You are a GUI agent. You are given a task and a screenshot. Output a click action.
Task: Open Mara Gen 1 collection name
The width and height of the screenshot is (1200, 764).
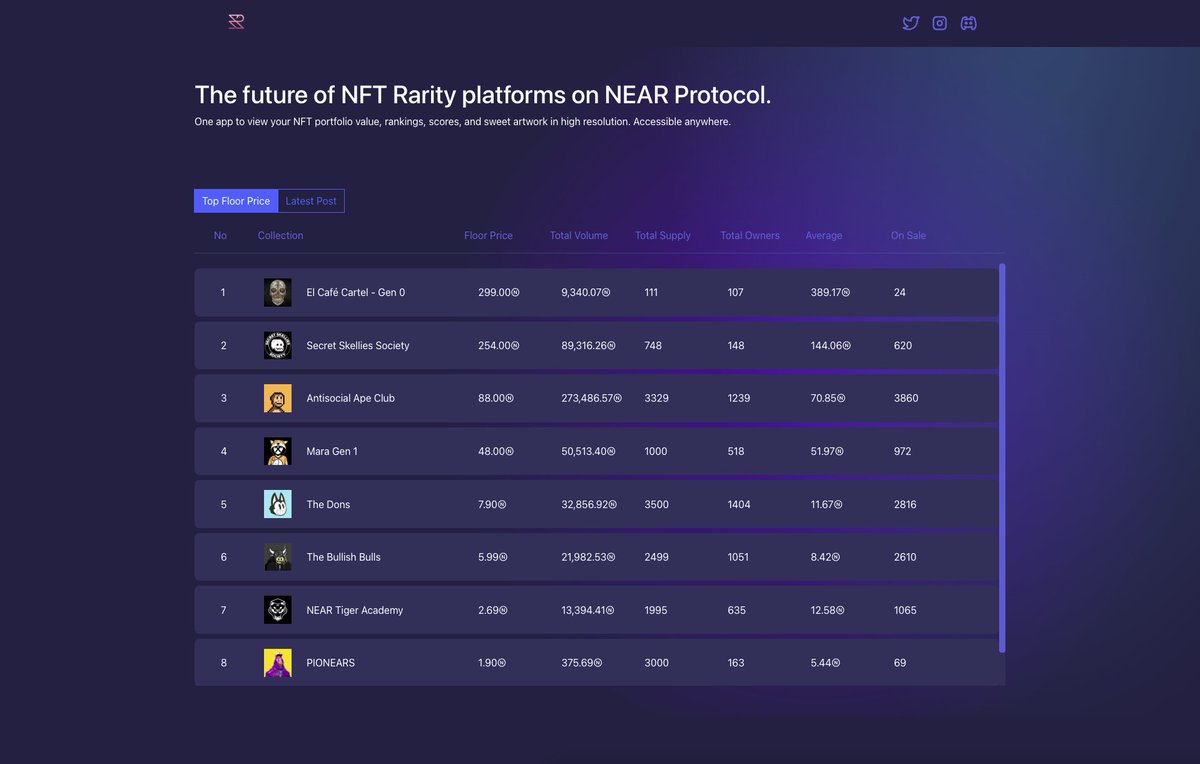pos(332,451)
